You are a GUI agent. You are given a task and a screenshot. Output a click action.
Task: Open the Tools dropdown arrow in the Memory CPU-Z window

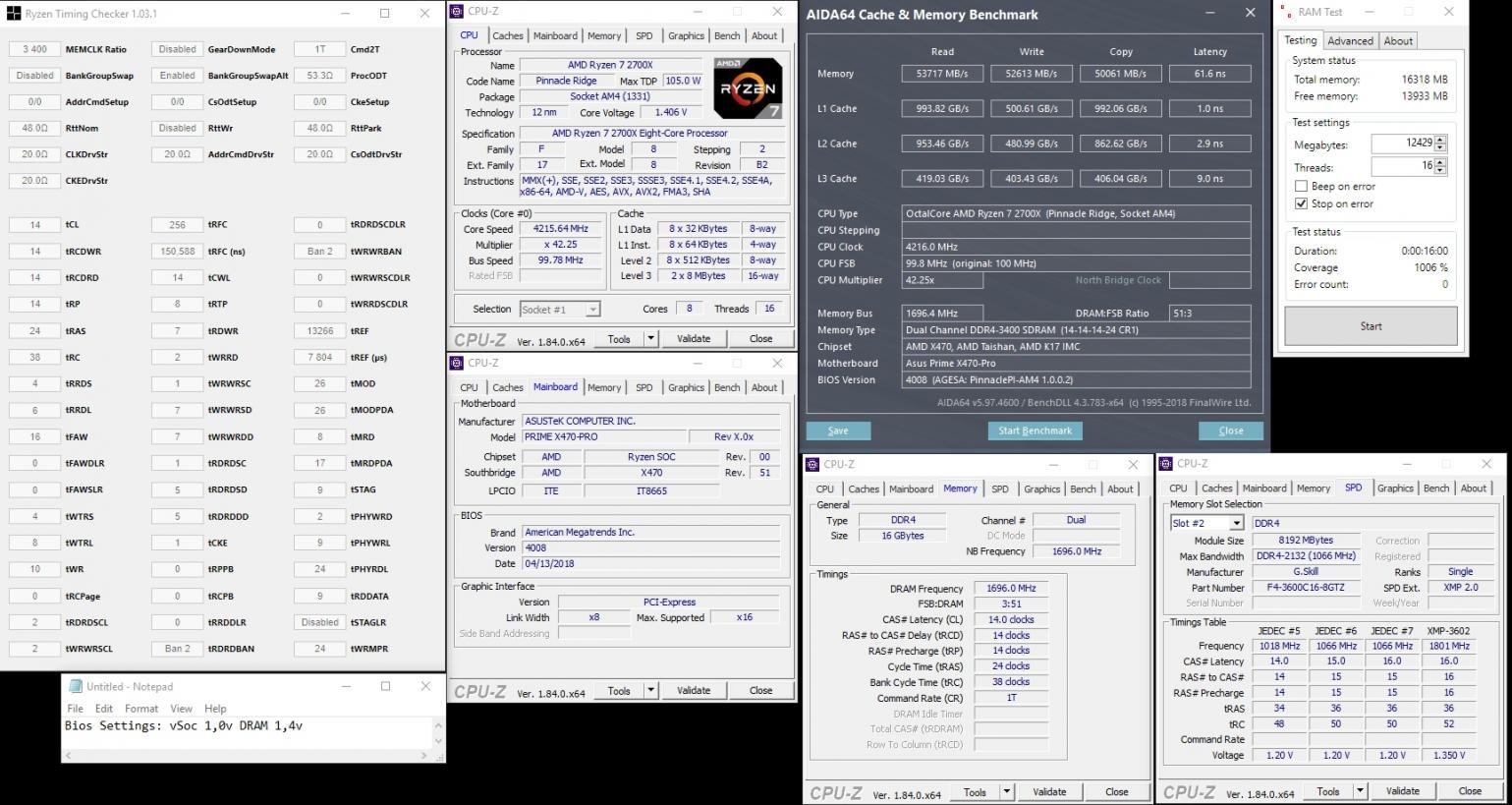point(1006,791)
